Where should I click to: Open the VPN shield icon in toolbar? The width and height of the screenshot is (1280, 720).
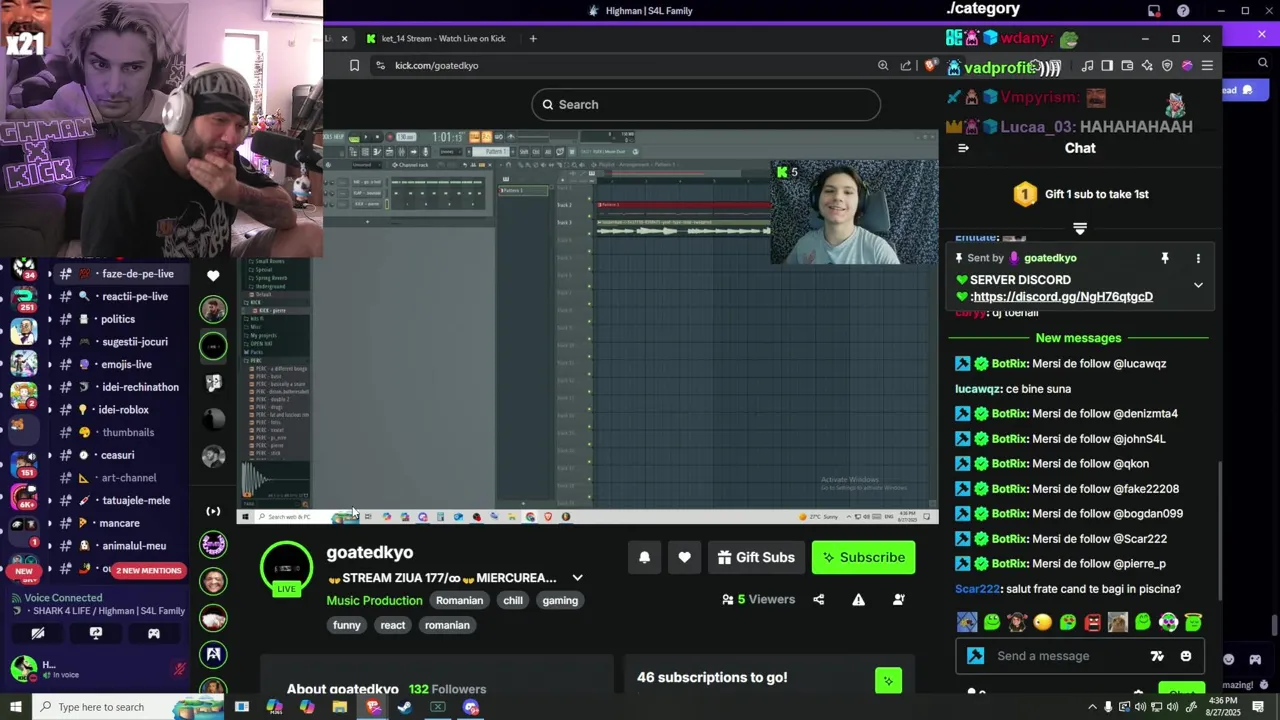[x=1167, y=65]
